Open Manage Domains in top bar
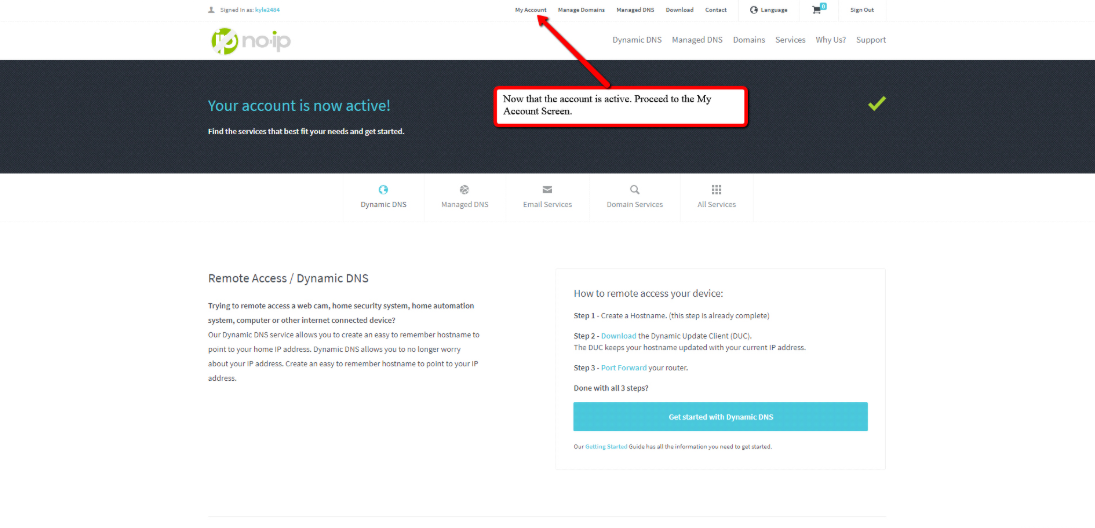1095x528 pixels. (x=581, y=10)
